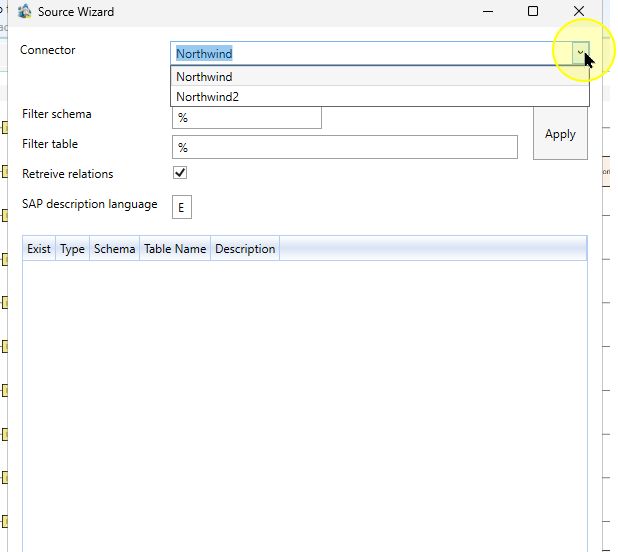Click the Filter table input field
This screenshot has width=618, height=552.
pyautogui.click(x=345, y=147)
